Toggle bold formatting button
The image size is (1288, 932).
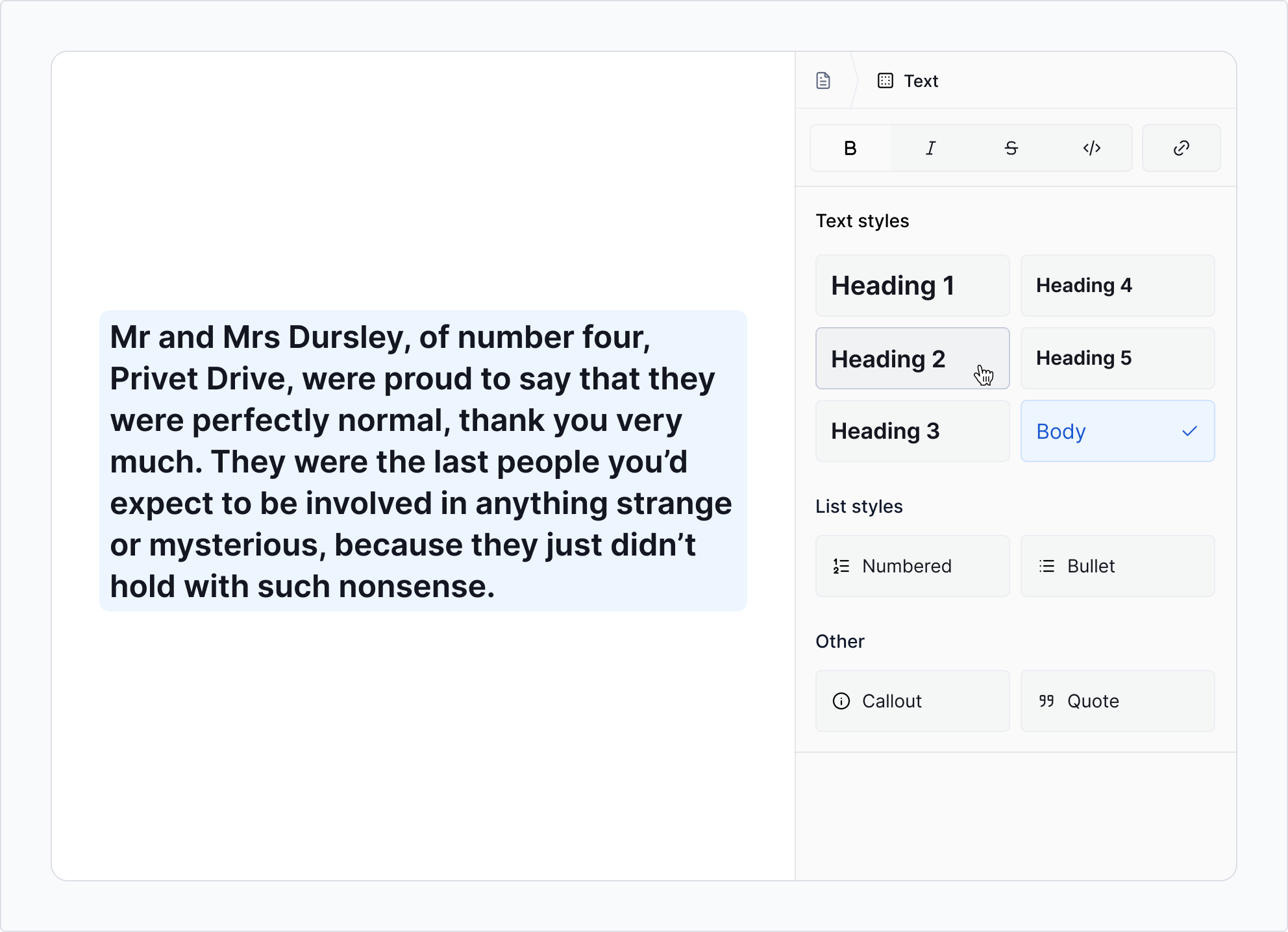point(850,149)
